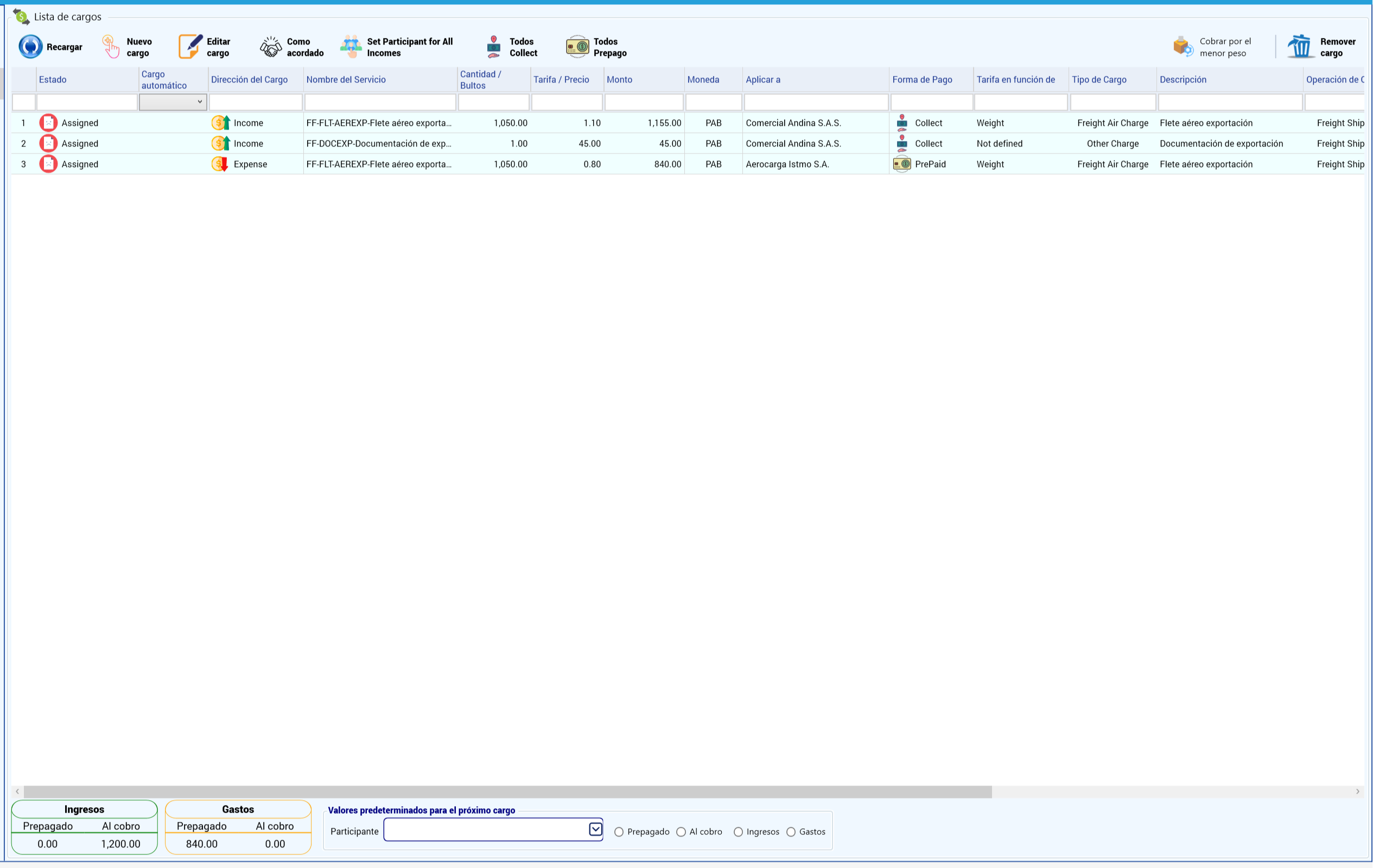
Task: Click the Todos Prepago money icon
Action: click(577, 47)
